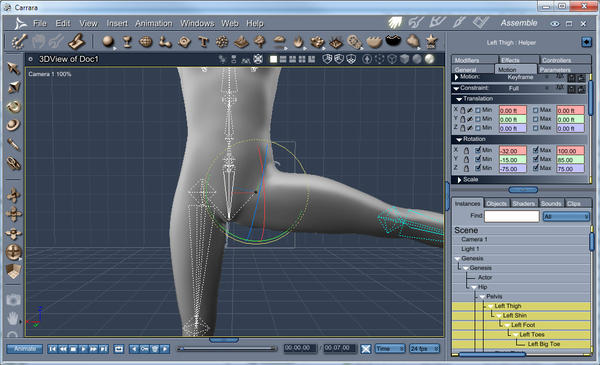Select the Move arrow tool
Screen dimensions: 600x365
tap(13, 68)
